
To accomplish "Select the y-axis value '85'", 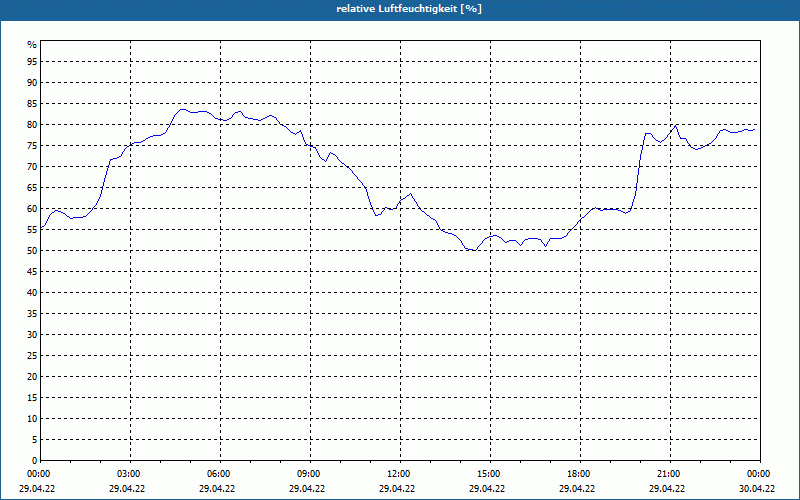I will [32, 104].
